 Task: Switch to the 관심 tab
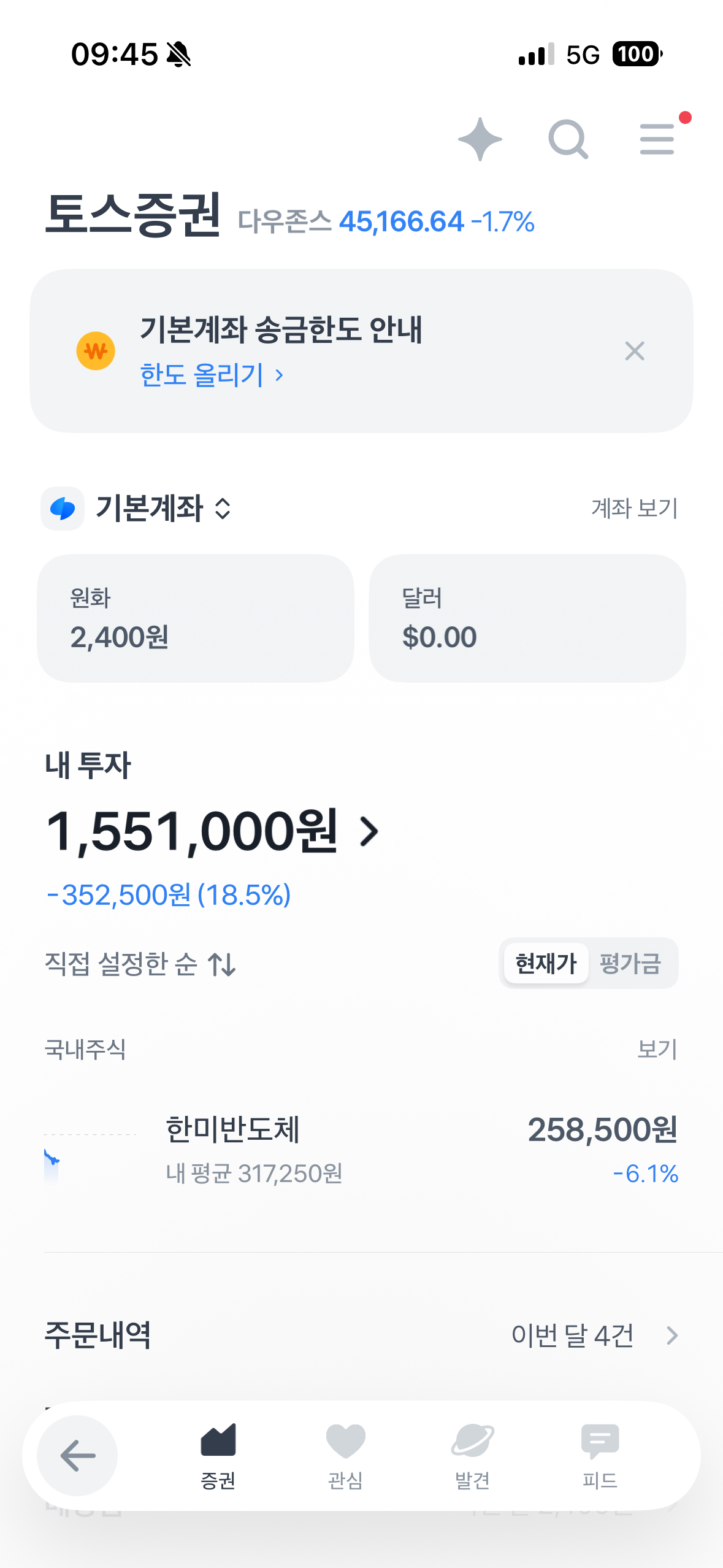click(x=345, y=1455)
